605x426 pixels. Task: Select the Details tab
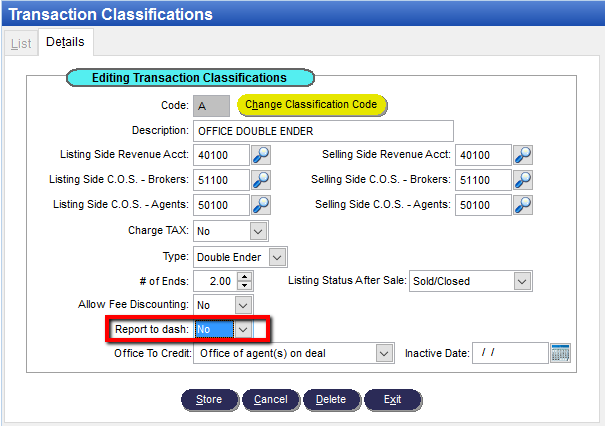click(x=65, y=44)
